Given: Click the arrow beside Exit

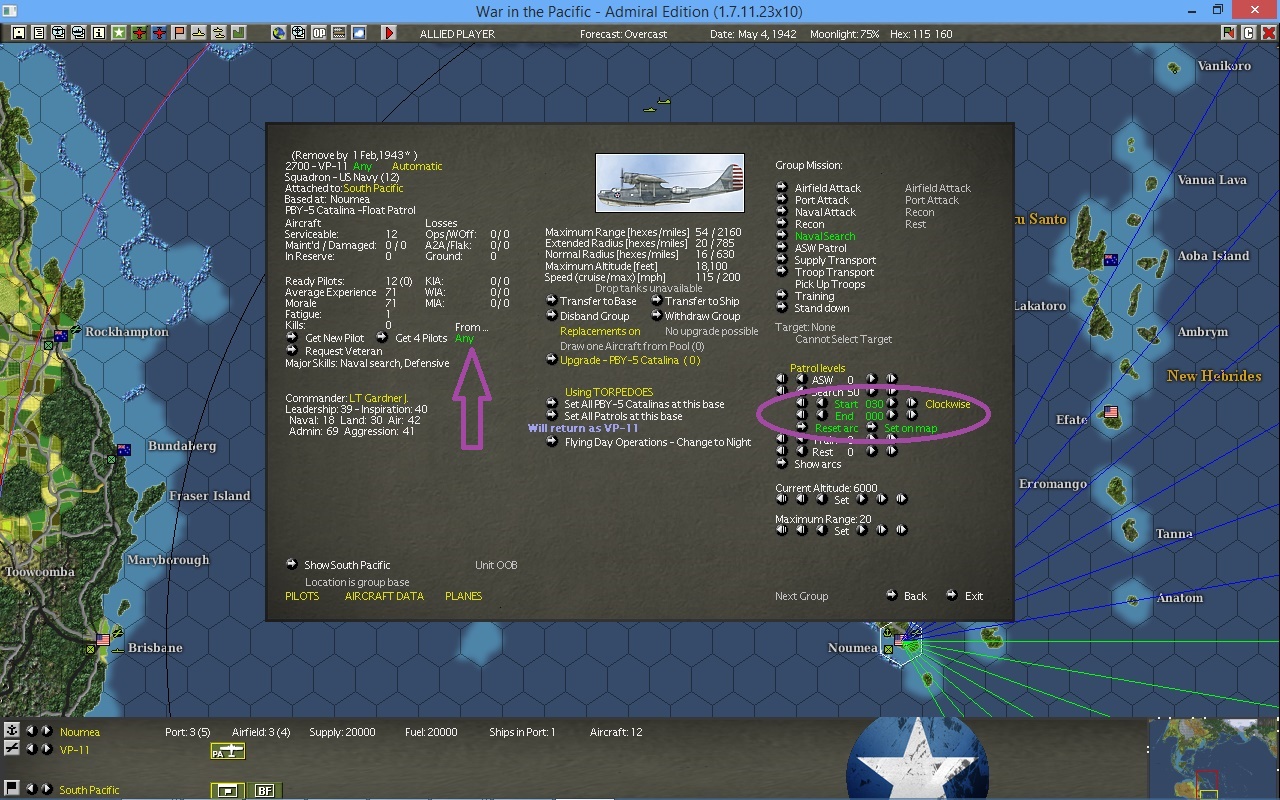Looking at the screenshot, I should point(952,595).
